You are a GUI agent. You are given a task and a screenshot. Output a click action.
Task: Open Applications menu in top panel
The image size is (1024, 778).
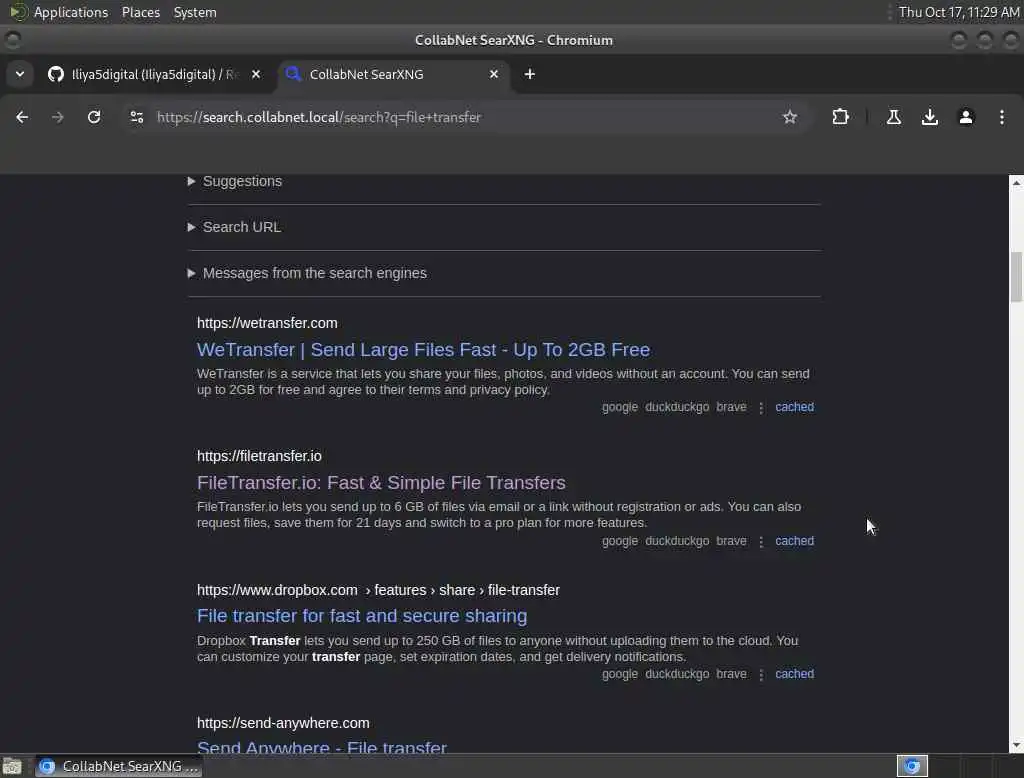click(71, 12)
